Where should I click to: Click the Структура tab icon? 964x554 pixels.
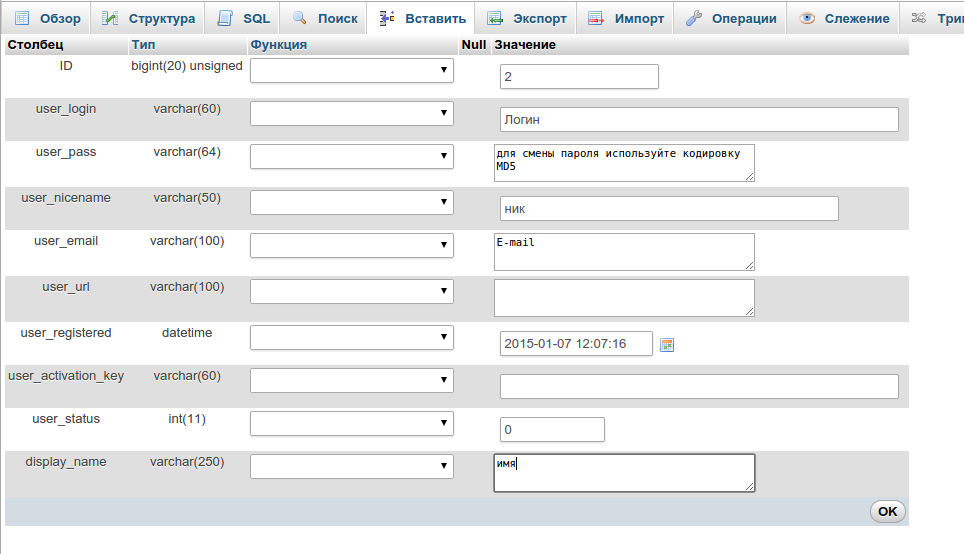click(x=110, y=18)
